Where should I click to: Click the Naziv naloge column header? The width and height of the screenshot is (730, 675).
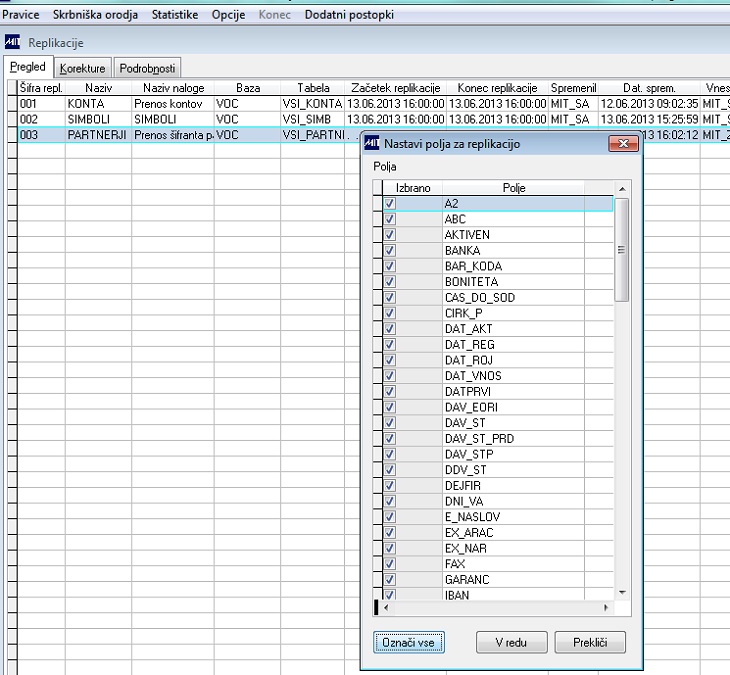[173, 88]
